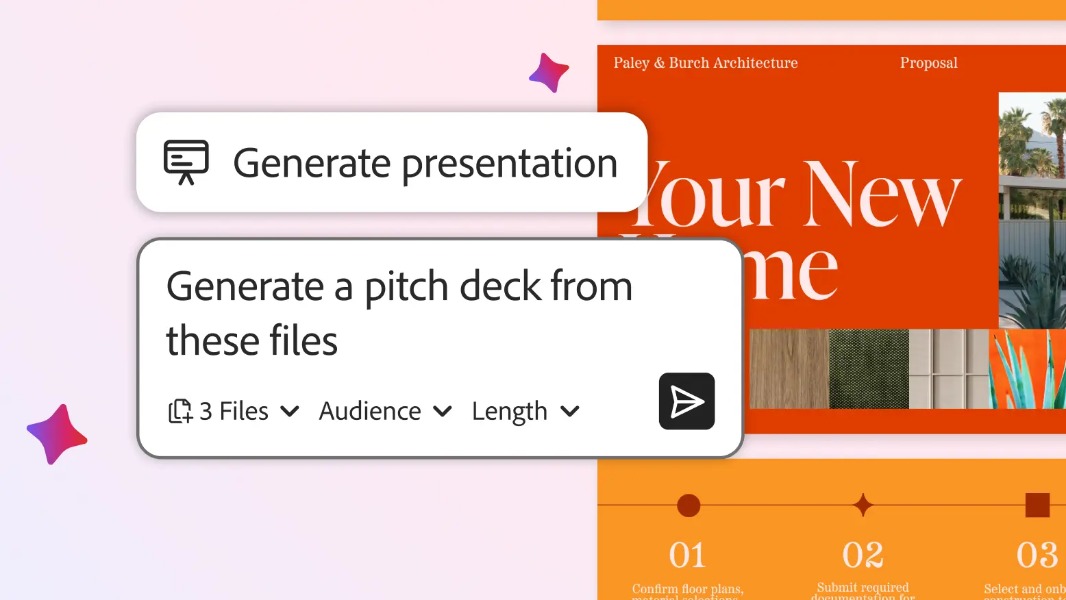Select the circle marker above step 01
The width and height of the screenshot is (1066, 600).
[x=688, y=505]
